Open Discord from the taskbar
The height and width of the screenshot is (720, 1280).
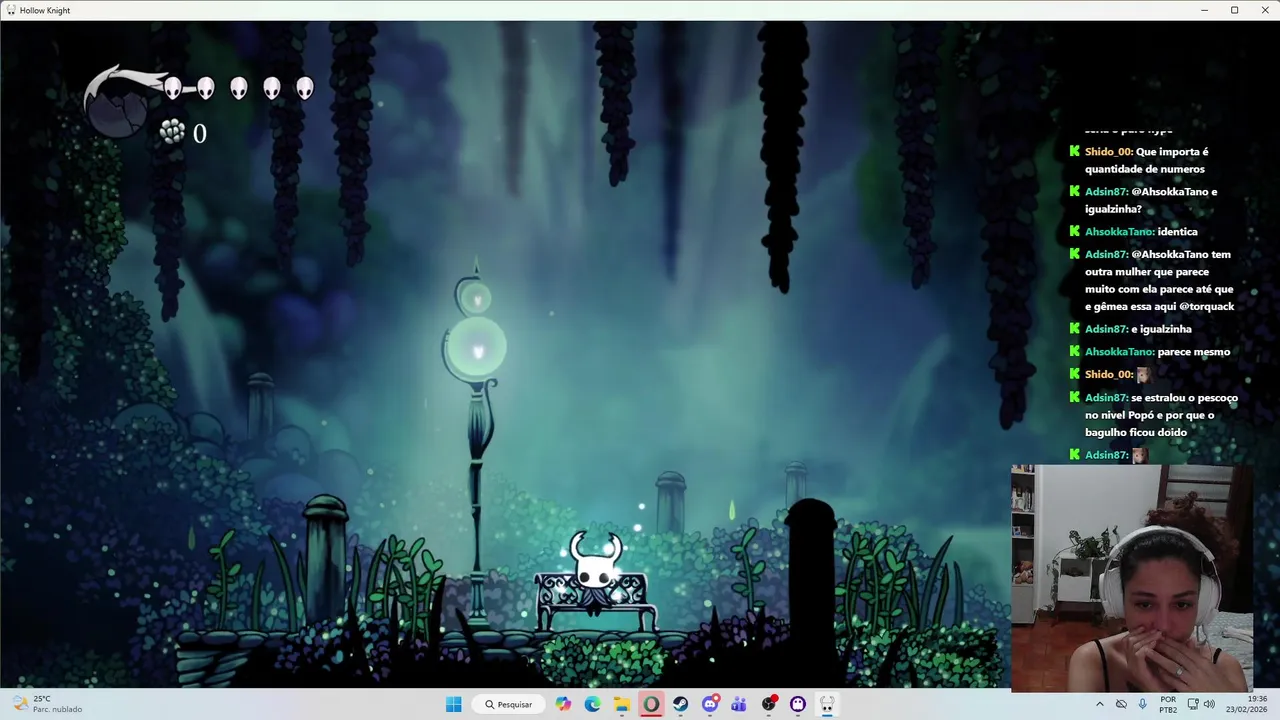pyautogui.click(x=710, y=704)
